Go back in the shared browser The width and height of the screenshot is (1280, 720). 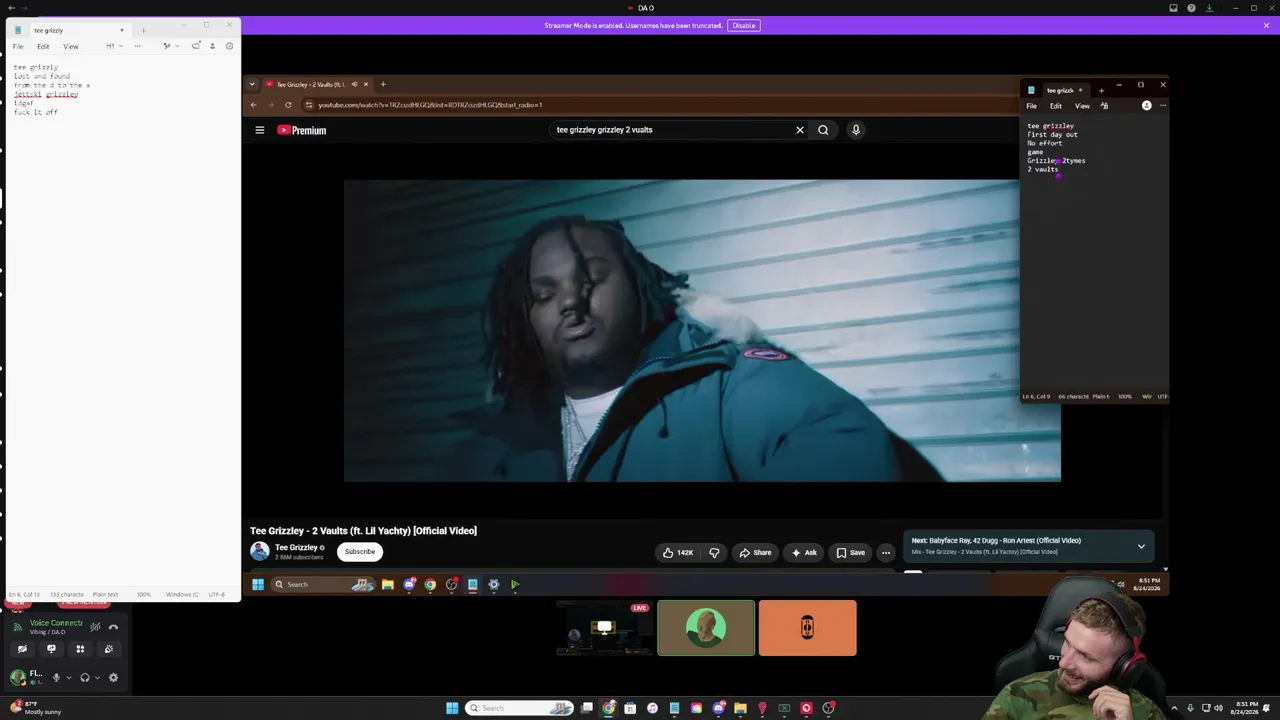pyautogui.click(x=253, y=105)
